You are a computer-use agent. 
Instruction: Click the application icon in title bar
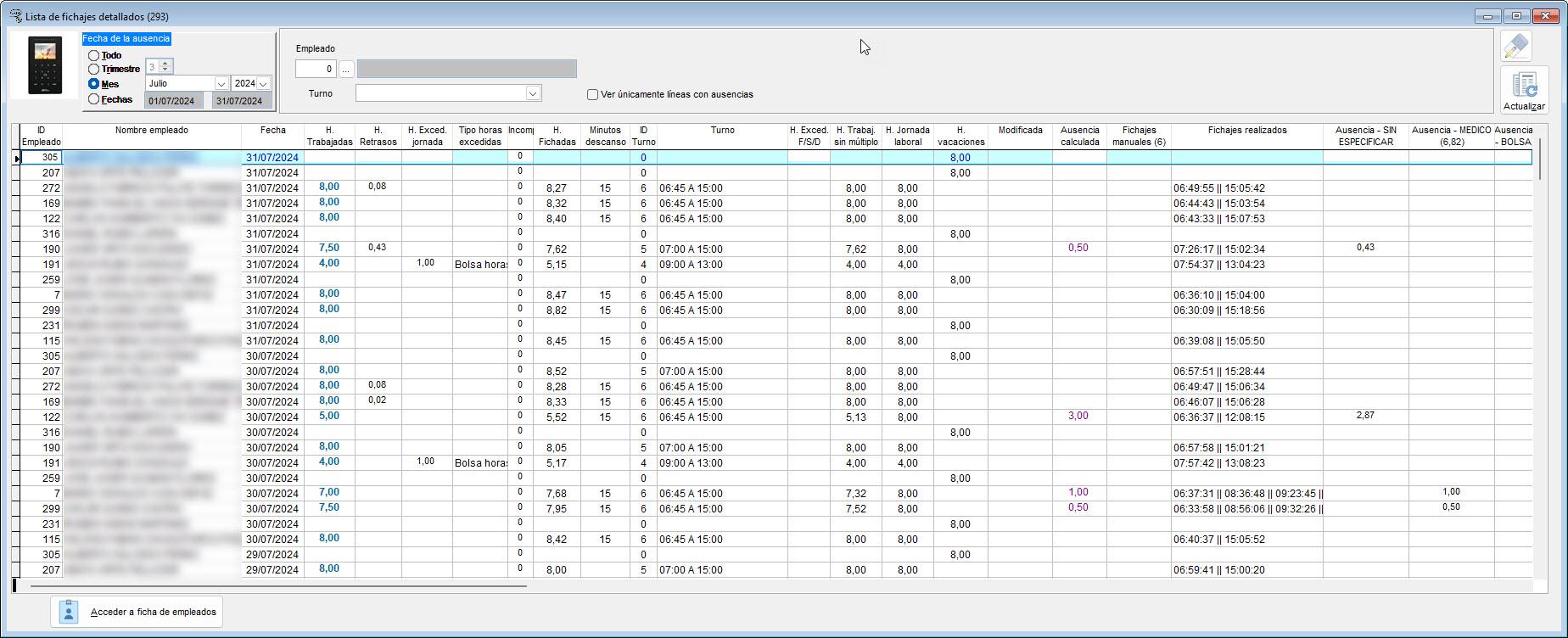[15, 16]
